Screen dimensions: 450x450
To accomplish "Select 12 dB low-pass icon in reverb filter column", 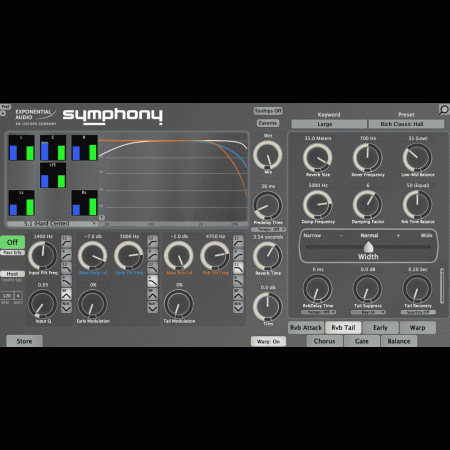I will [238, 241].
